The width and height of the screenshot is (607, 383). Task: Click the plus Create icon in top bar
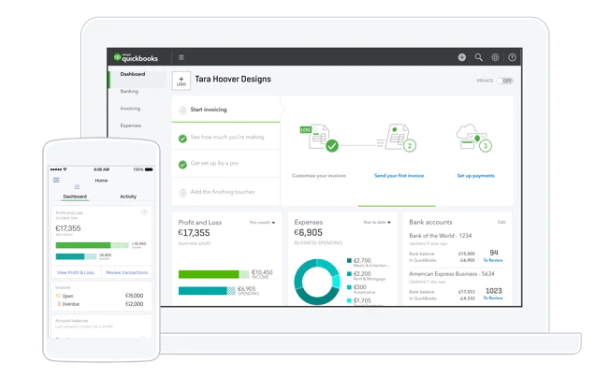[461, 57]
